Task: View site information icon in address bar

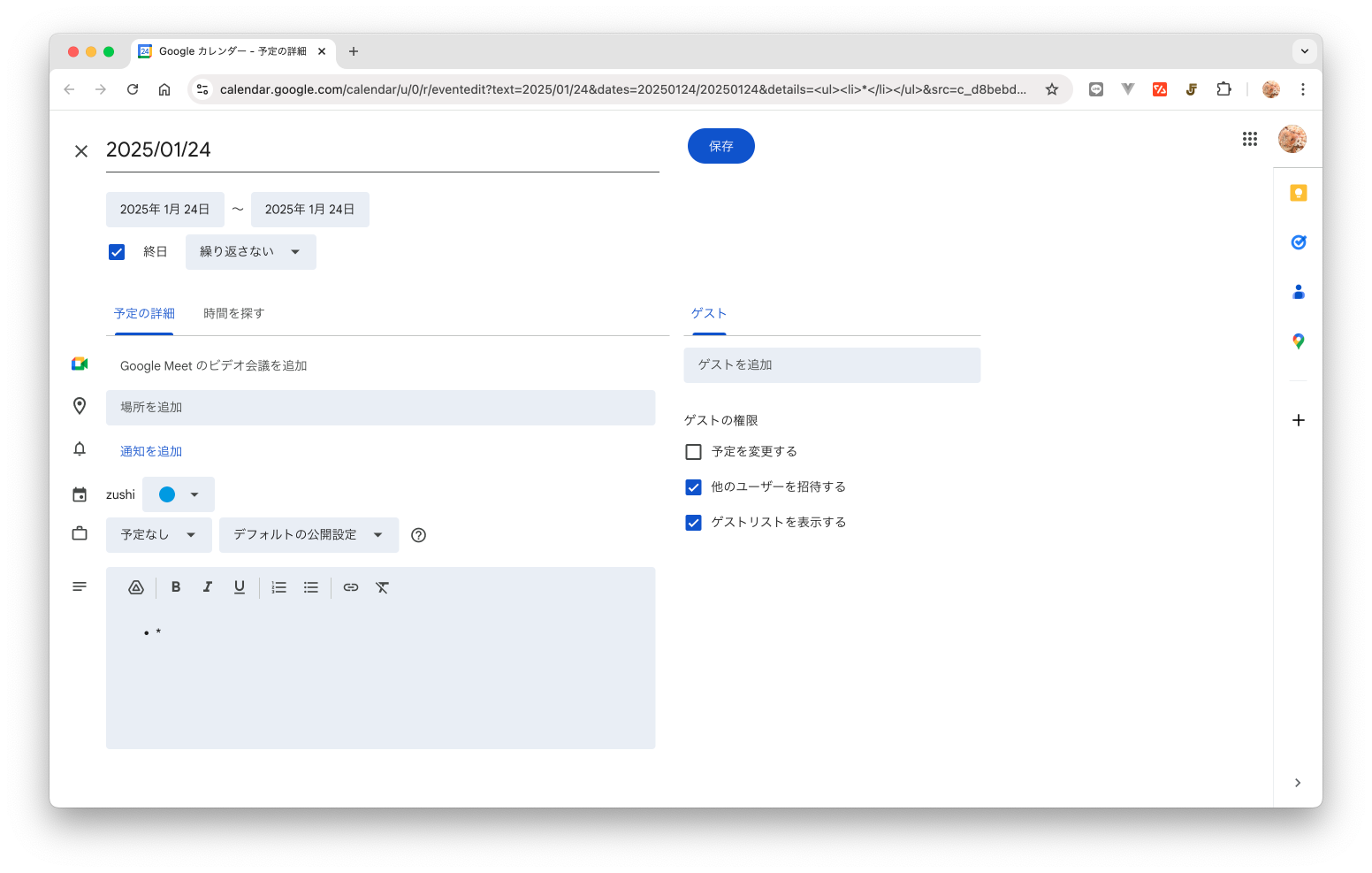Action: pyautogui.click(x=202, y=89)
